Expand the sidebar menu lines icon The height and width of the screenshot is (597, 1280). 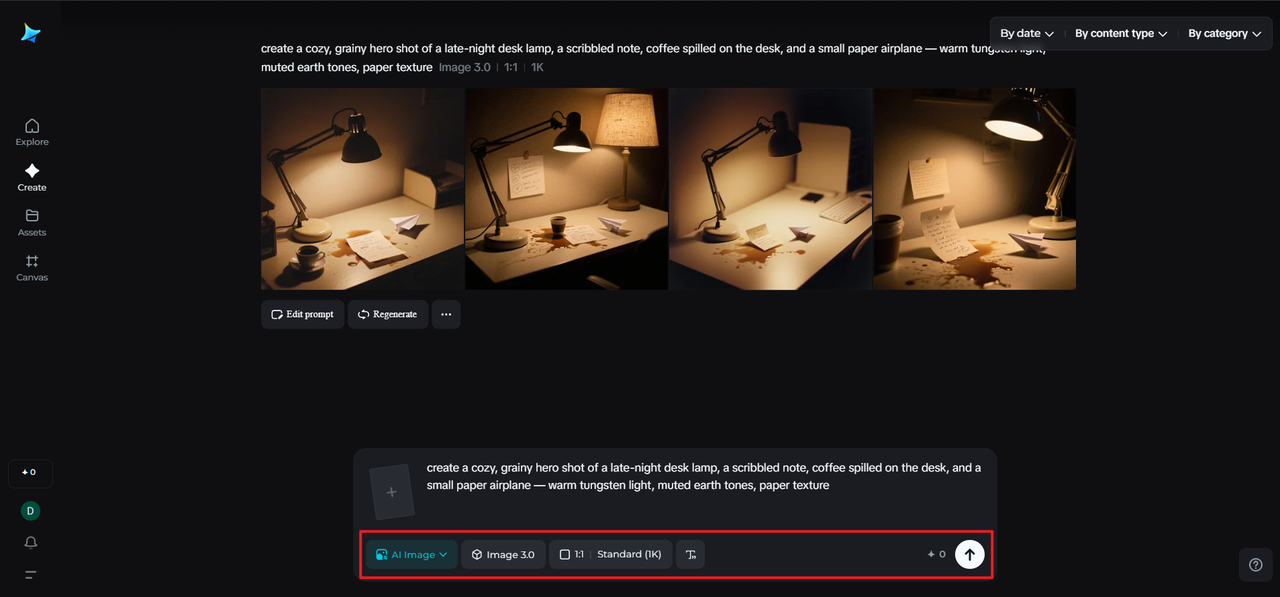pos(31,574)
